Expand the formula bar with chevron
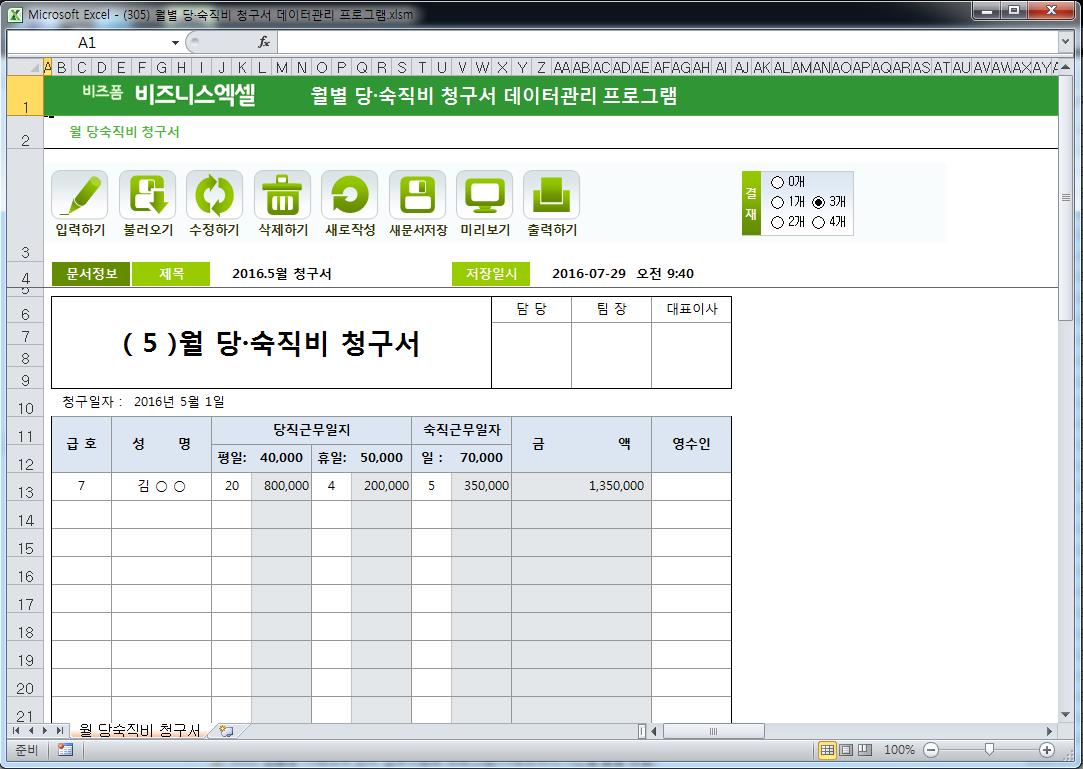Image resolution: width=1083 pixels, height=769 pixels. click(1064, 42)
